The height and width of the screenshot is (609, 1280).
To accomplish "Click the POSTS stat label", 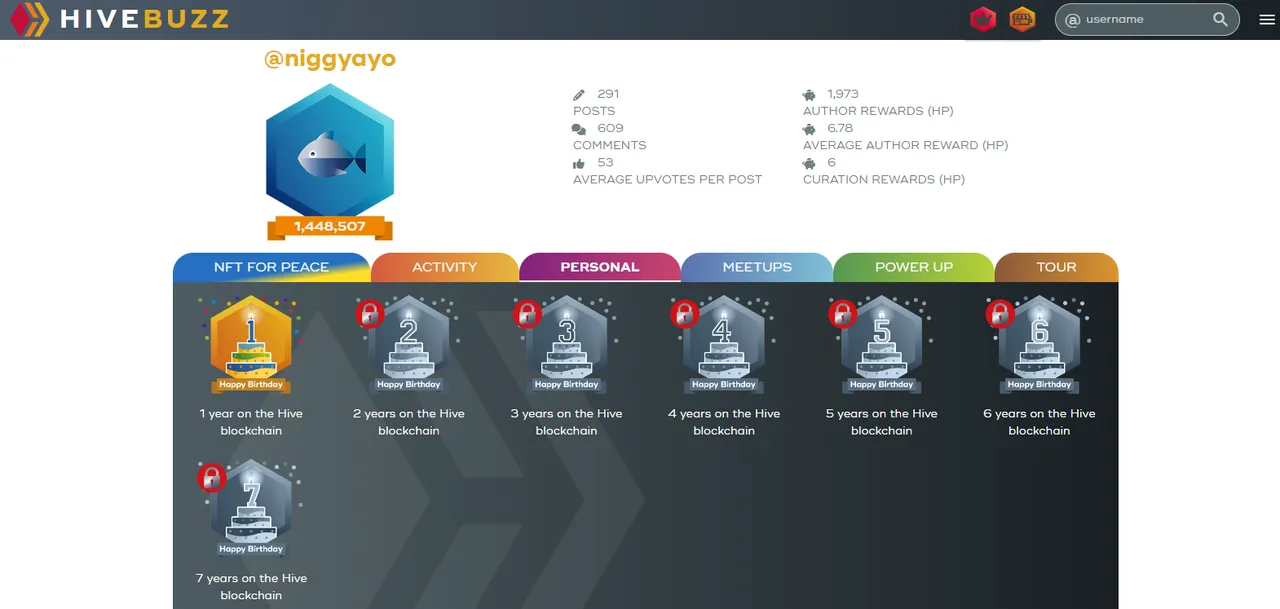I will pyautogui.click(x=594, y=111).
